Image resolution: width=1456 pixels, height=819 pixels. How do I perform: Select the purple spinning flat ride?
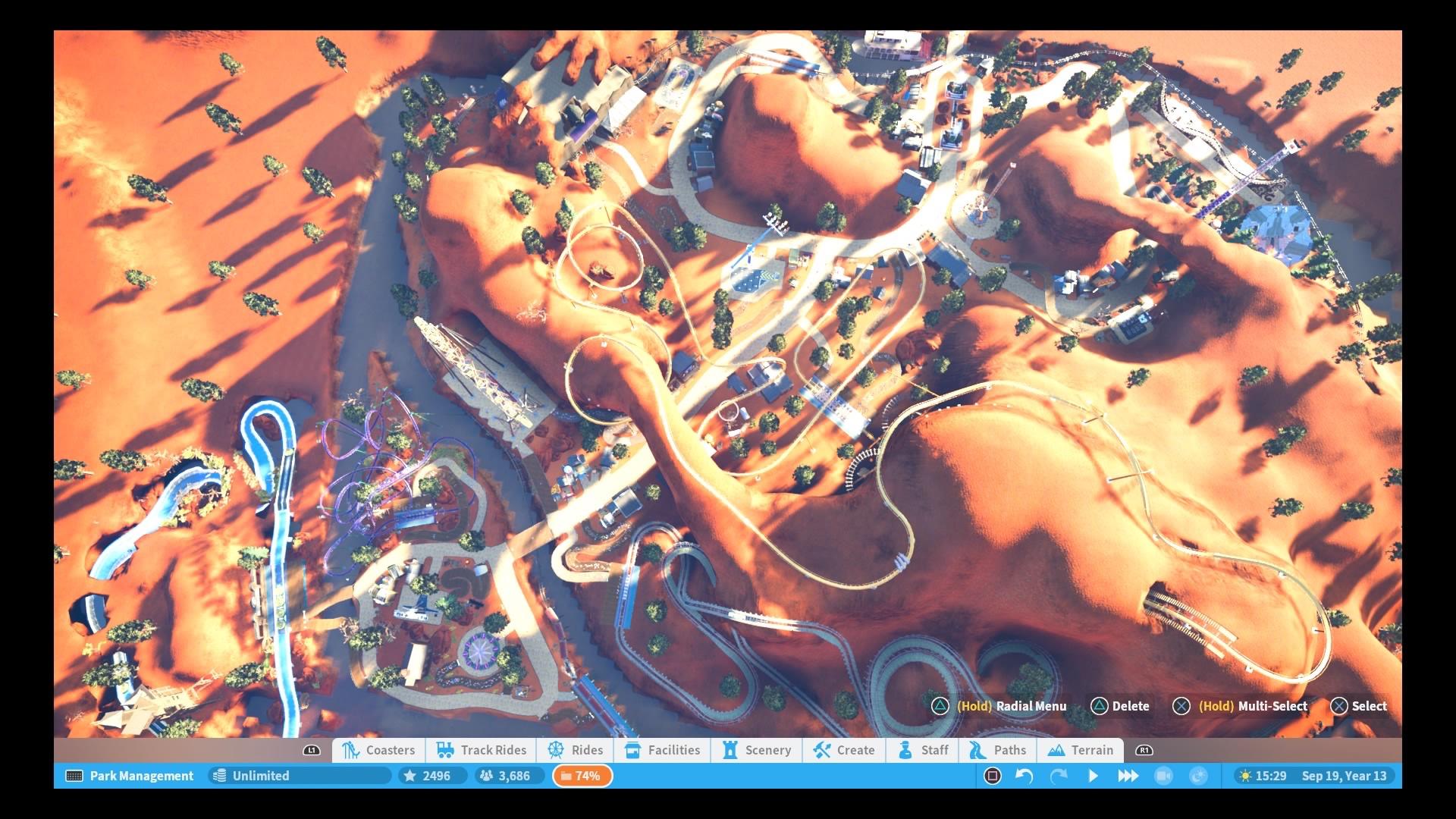(479, 651)
